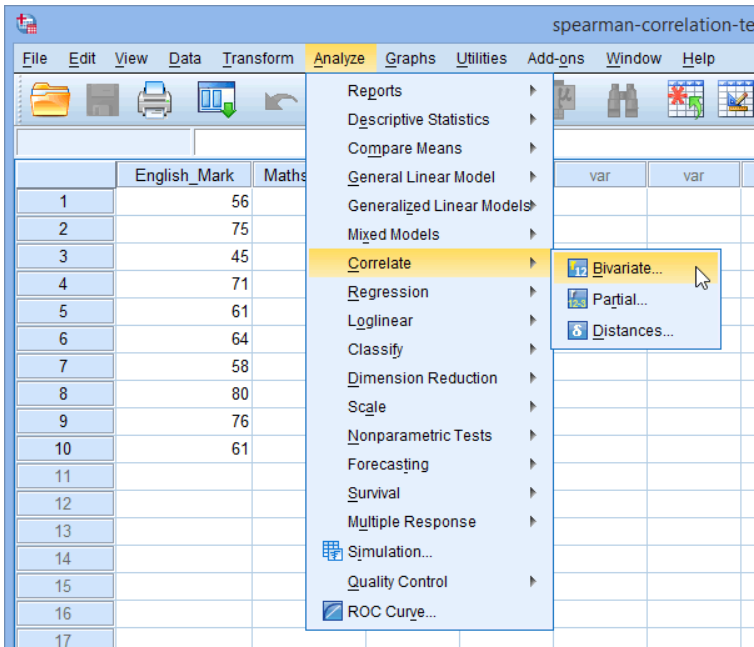Expand the Mixed Models submenu
Viewport: 754px width, 647px height.
(429, 234)
